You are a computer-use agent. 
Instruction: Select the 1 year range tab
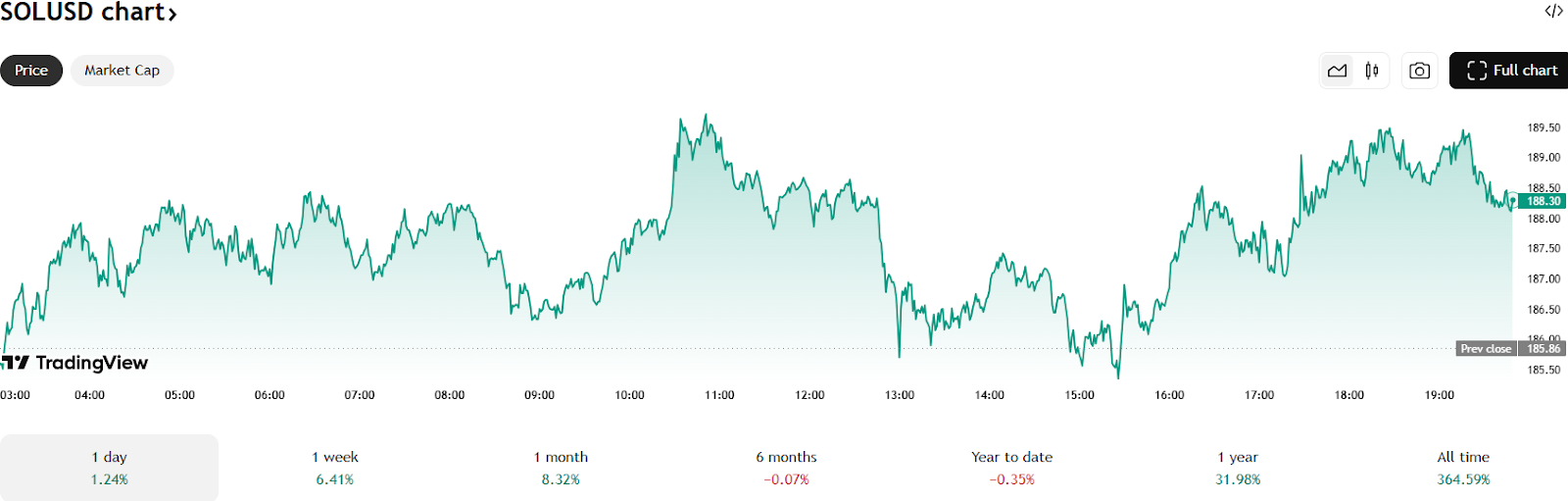pos(1238,468)
